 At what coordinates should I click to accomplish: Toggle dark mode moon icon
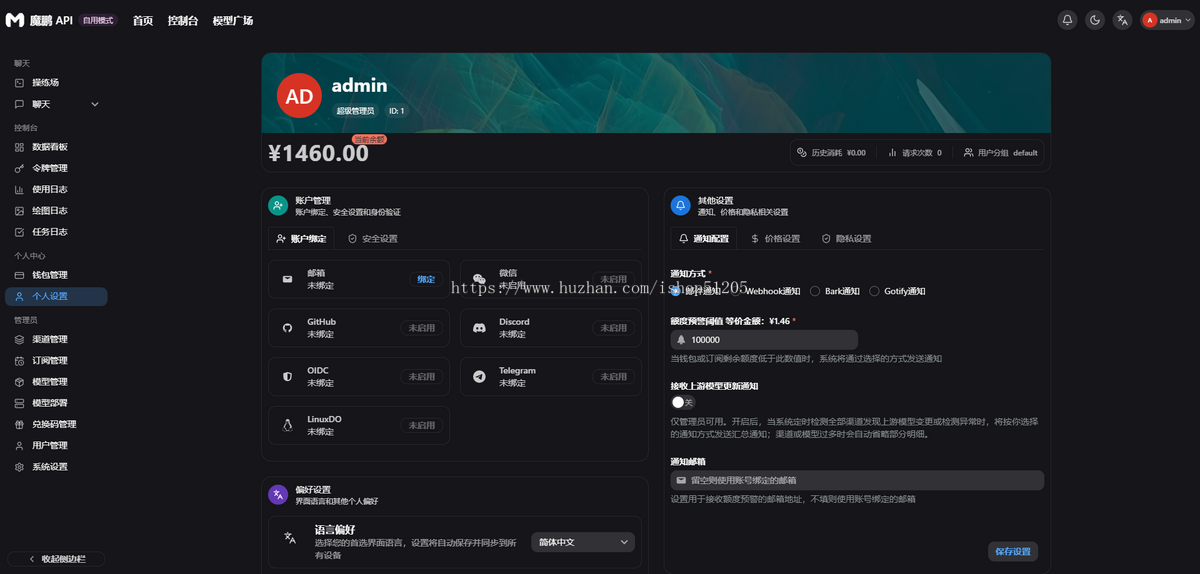(1095, 20)
